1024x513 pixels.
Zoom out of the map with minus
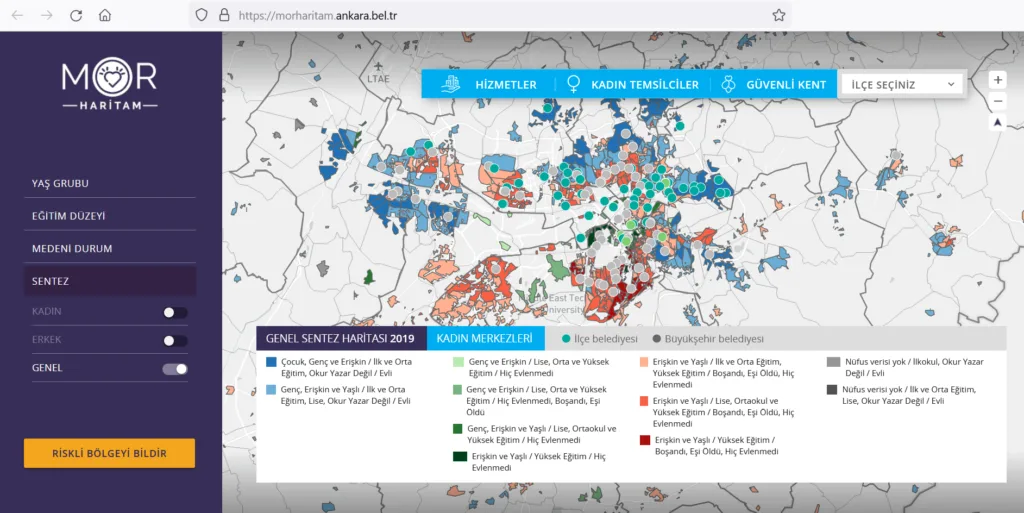tap(997, 101)
